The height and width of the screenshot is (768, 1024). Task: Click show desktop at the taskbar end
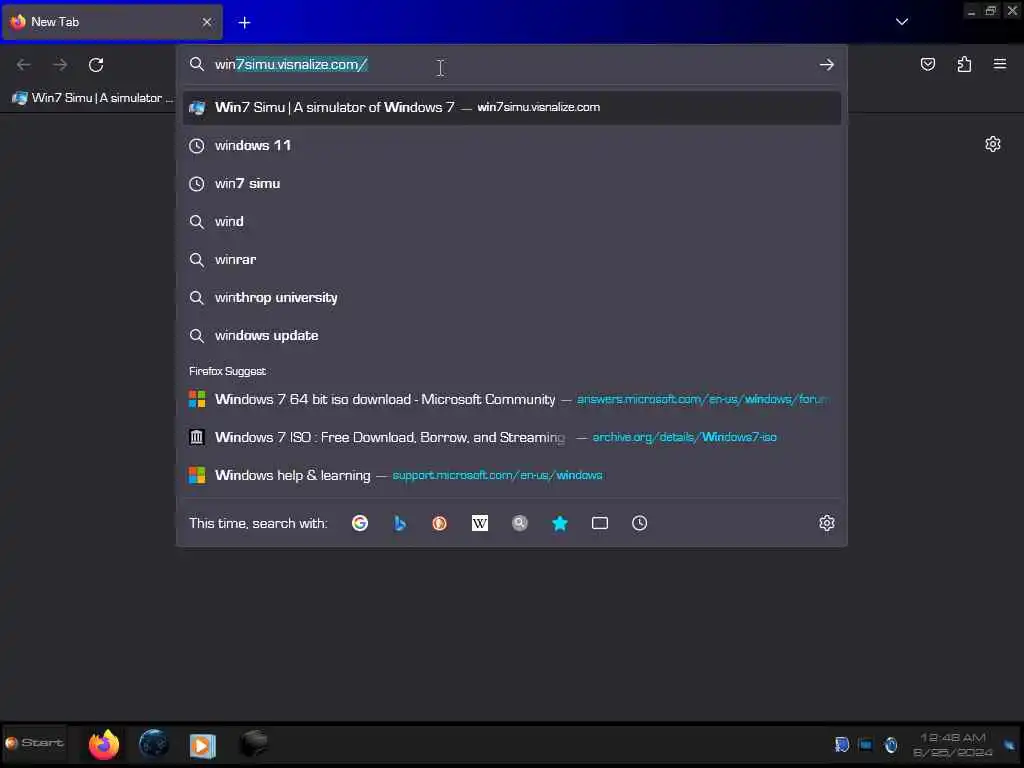[1010, 744]
